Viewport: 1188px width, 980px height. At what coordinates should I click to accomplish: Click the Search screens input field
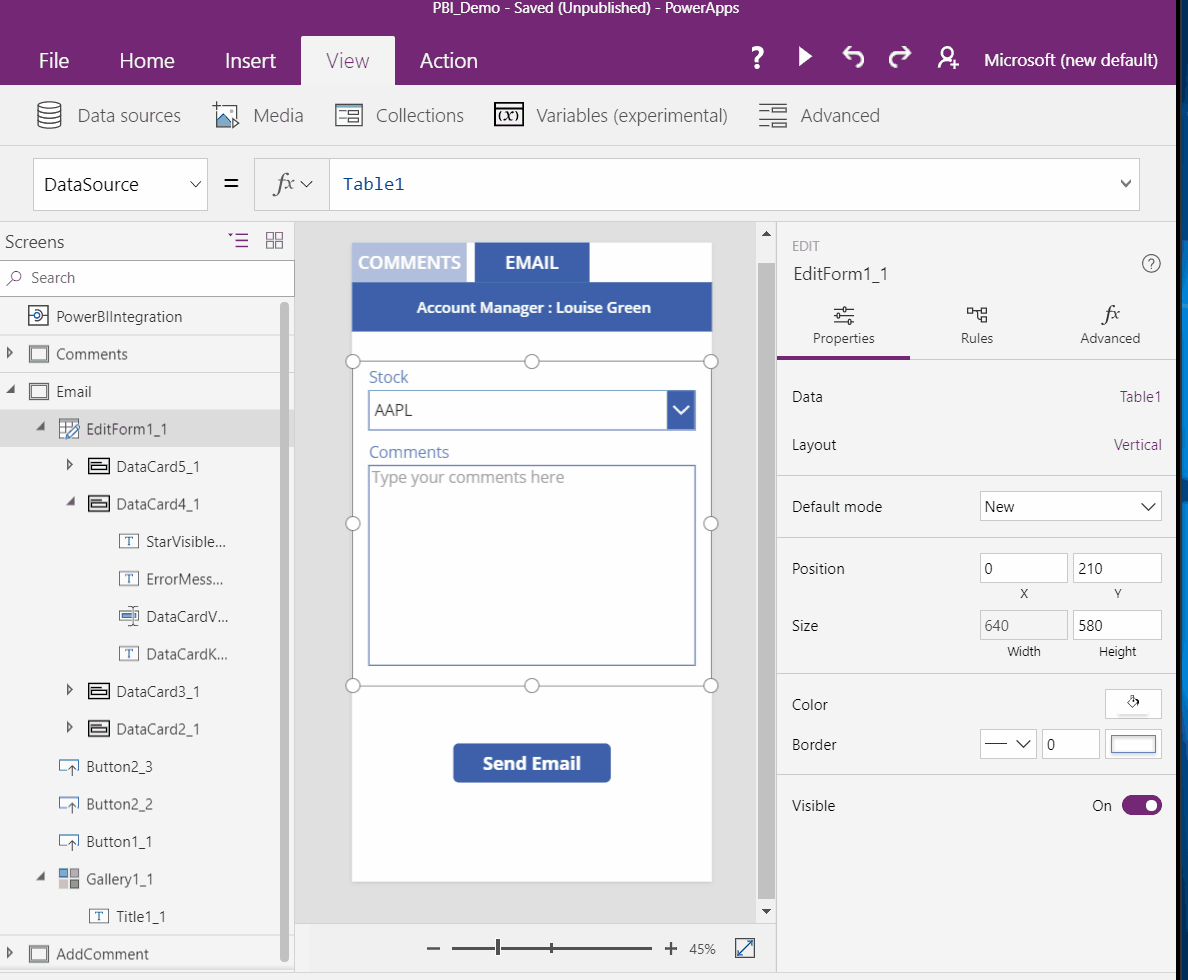(150, 278)
